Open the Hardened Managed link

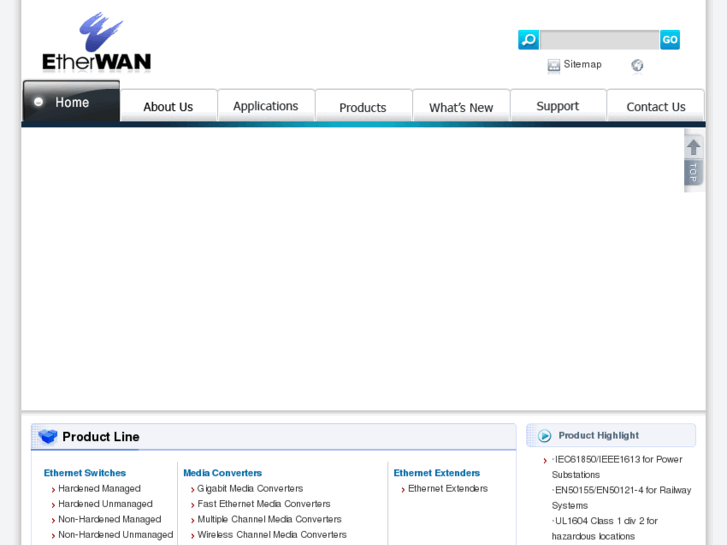(99, 488)
